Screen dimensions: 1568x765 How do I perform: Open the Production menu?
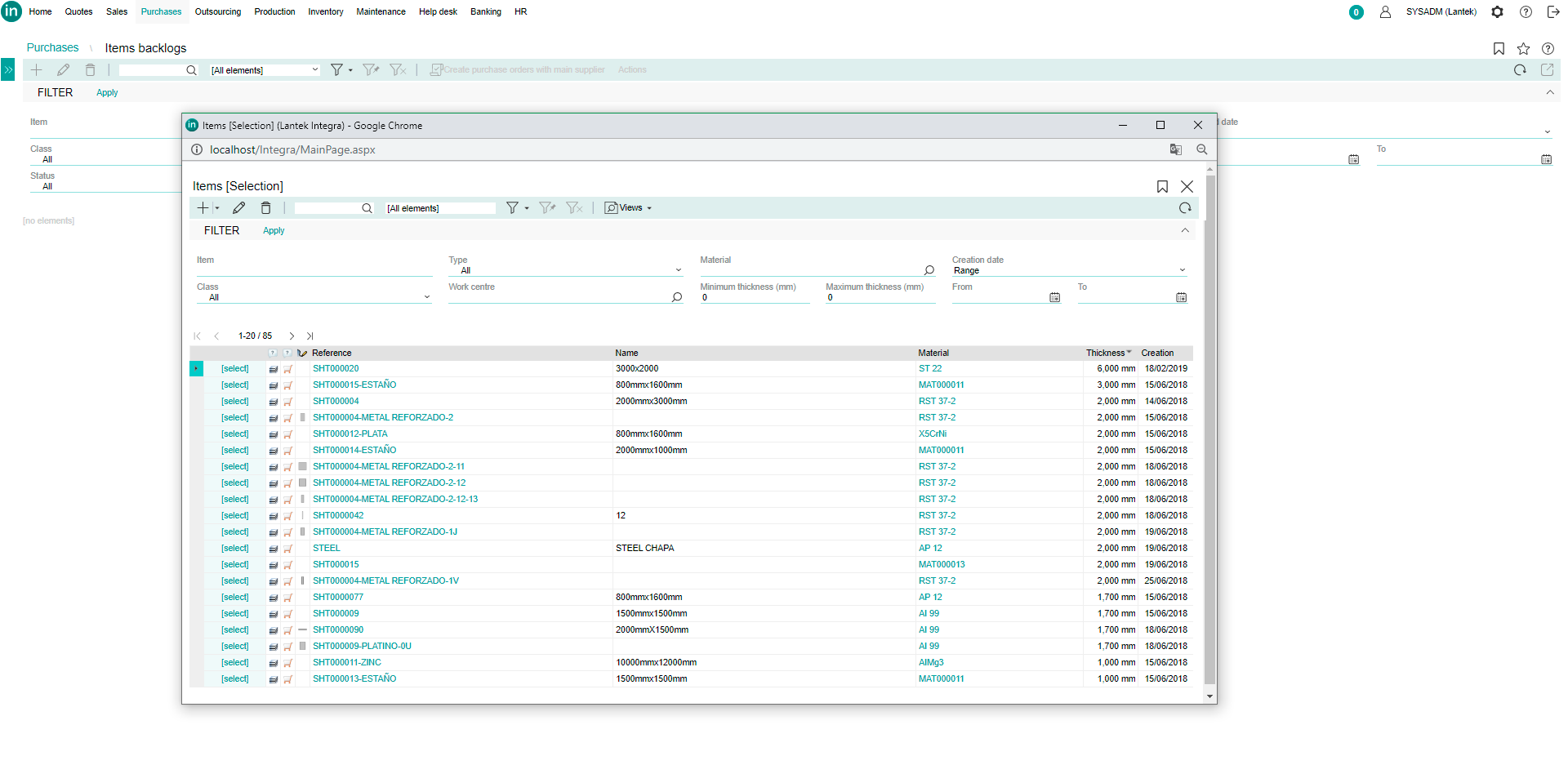pos(274,12)
